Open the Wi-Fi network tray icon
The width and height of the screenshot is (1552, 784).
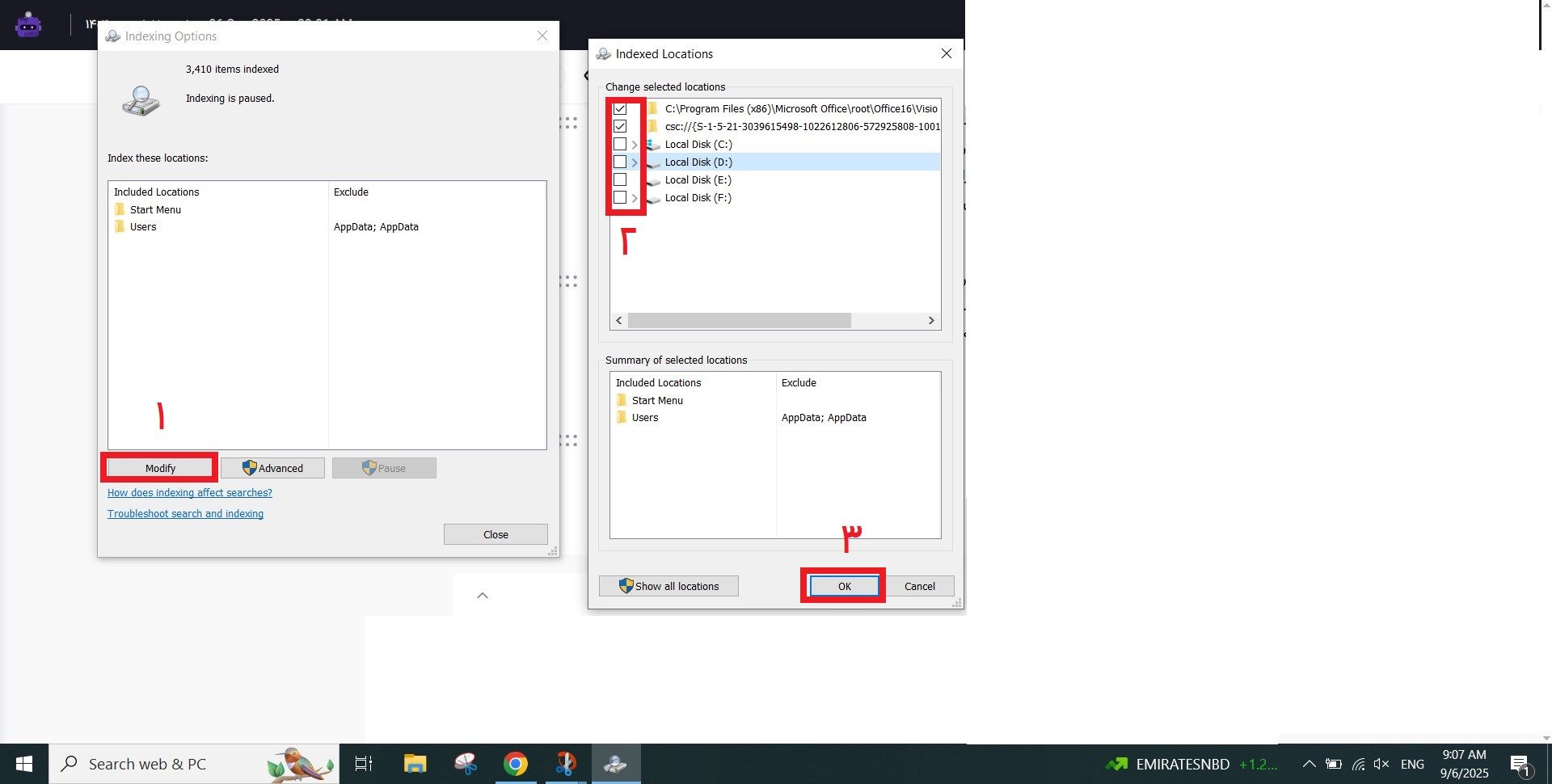coord(1358,764)
